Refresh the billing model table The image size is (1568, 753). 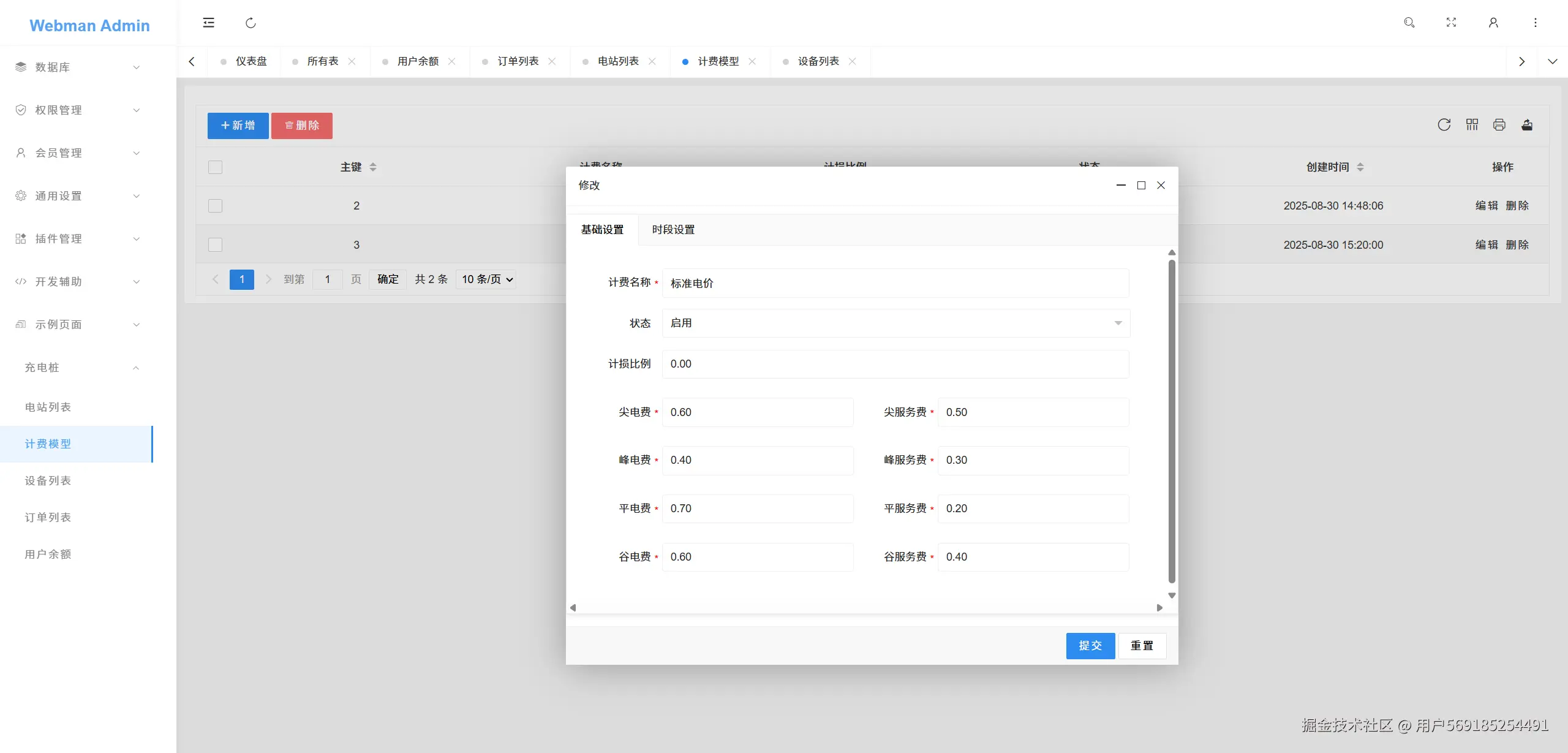coord(1444,124)
